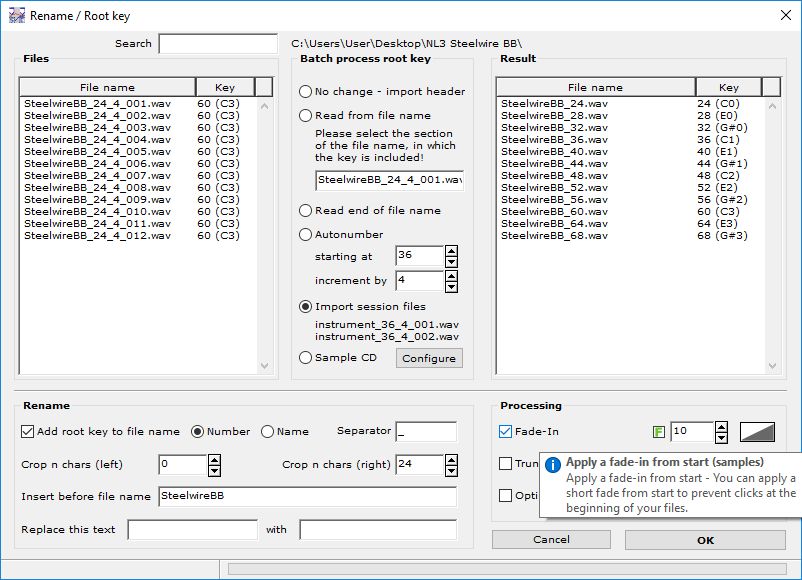Increase Crop n chars (right) value
The height and width of the screenshot is (580, 802).
click(x=451, y=460)
